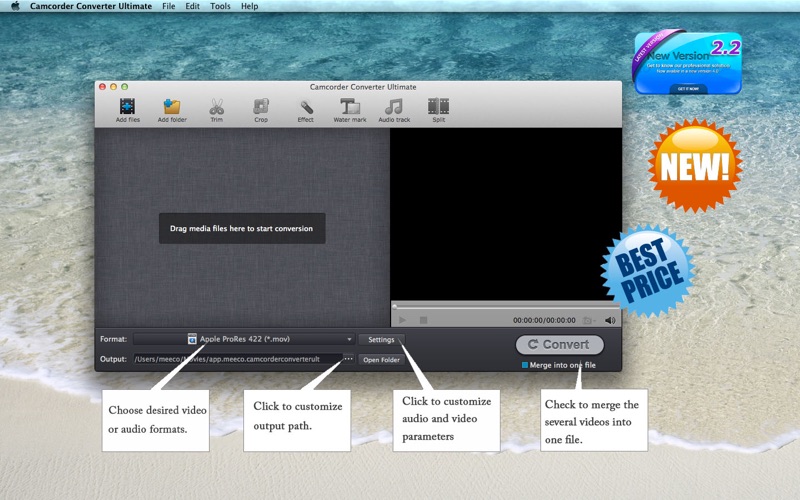The height and width of the screenshot is (500, 800).
Task: Toggle the Merge into one file checkbox
Action: pyautogui.click(x=525, y=365)
